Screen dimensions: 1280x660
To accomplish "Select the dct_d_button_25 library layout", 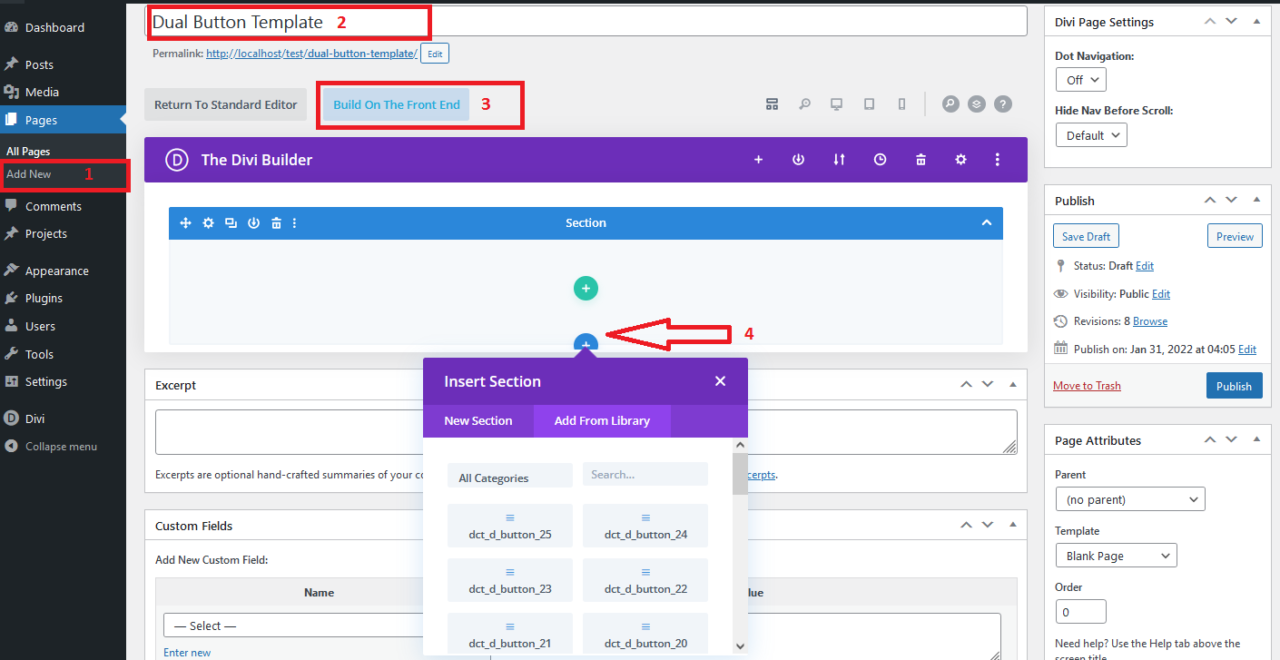I will coord(510,526).
